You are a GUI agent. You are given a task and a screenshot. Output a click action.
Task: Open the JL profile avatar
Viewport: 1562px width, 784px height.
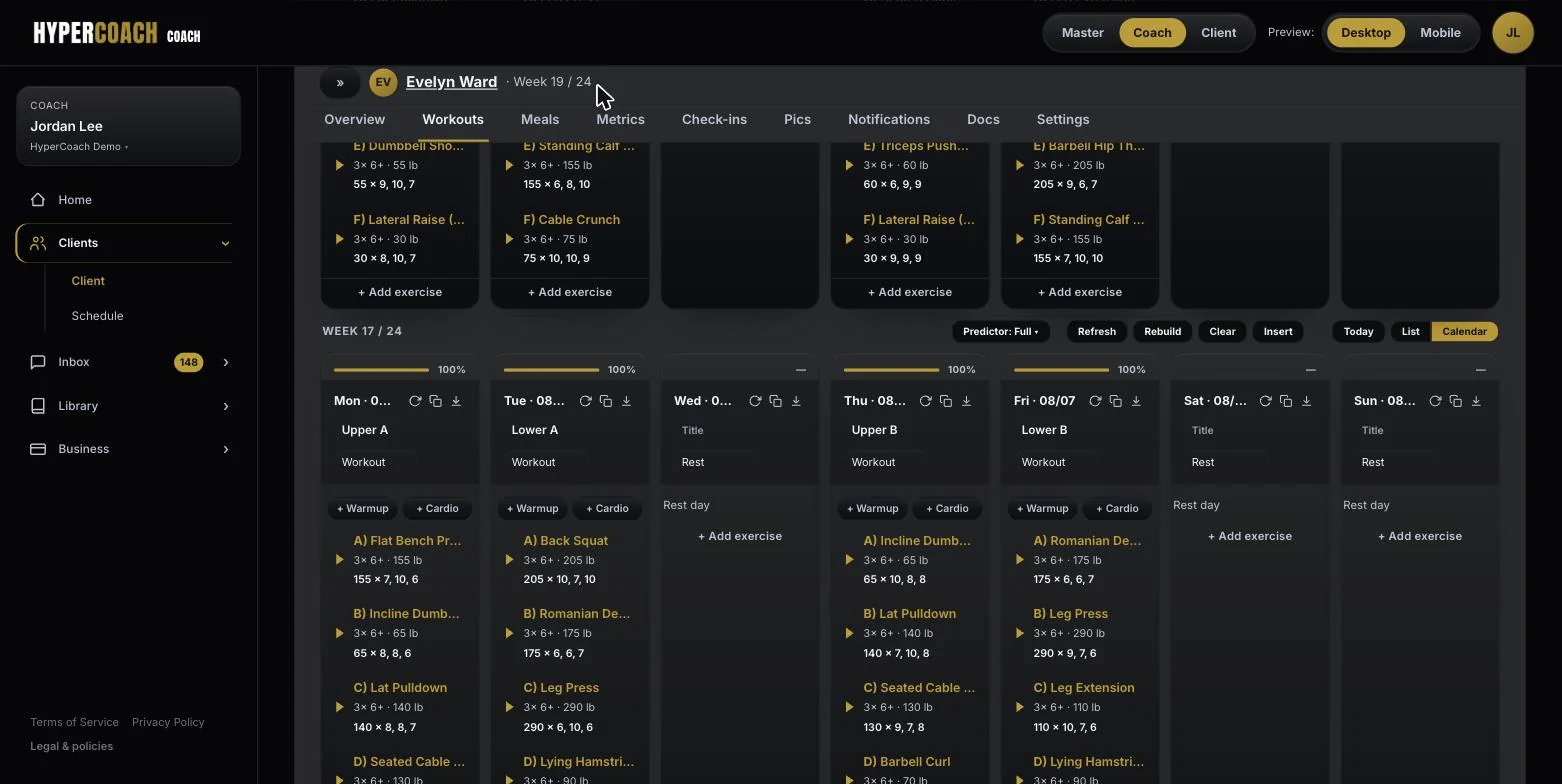coord(1513,33)
